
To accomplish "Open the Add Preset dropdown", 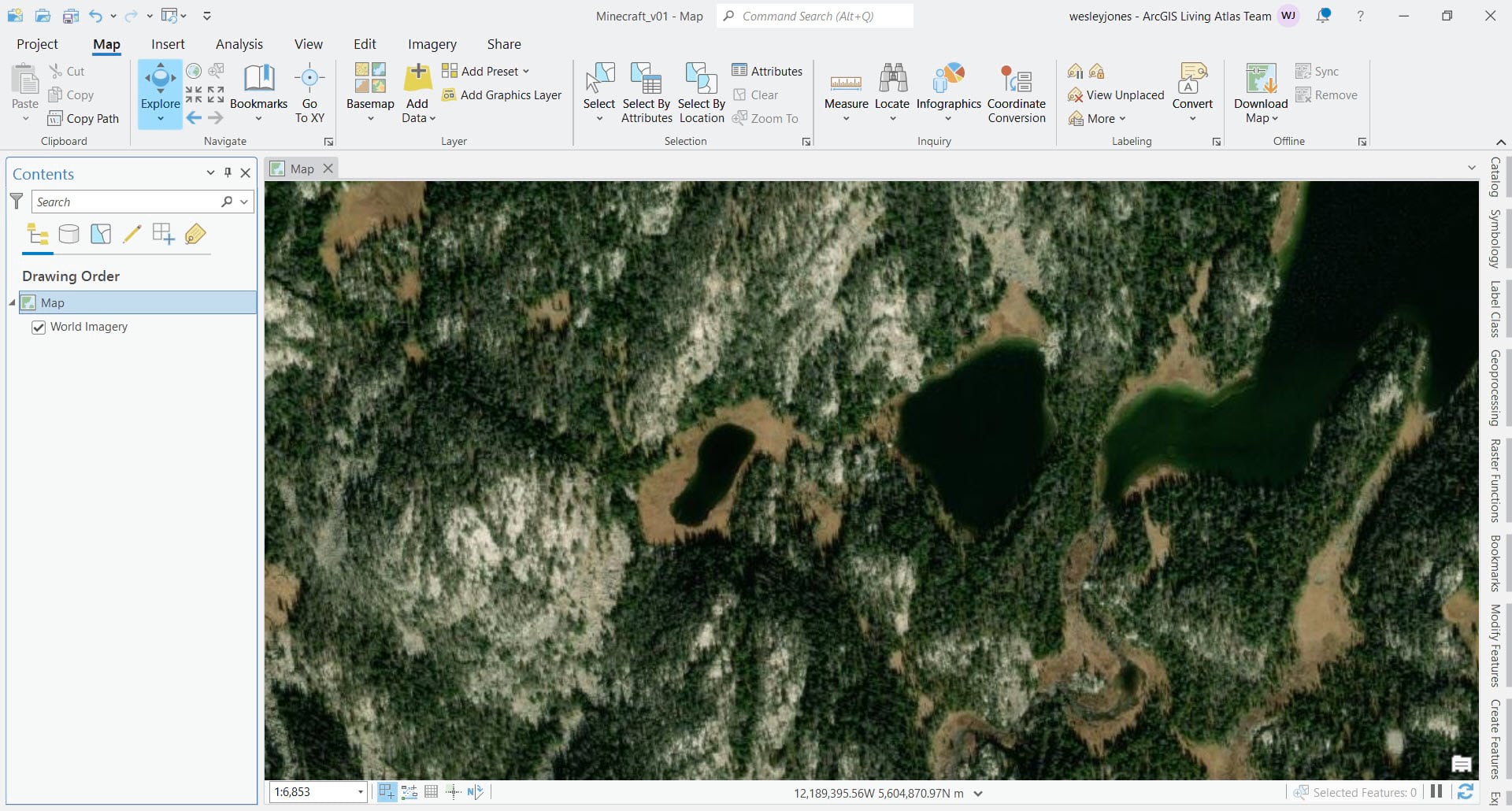I will click(485, 72).
